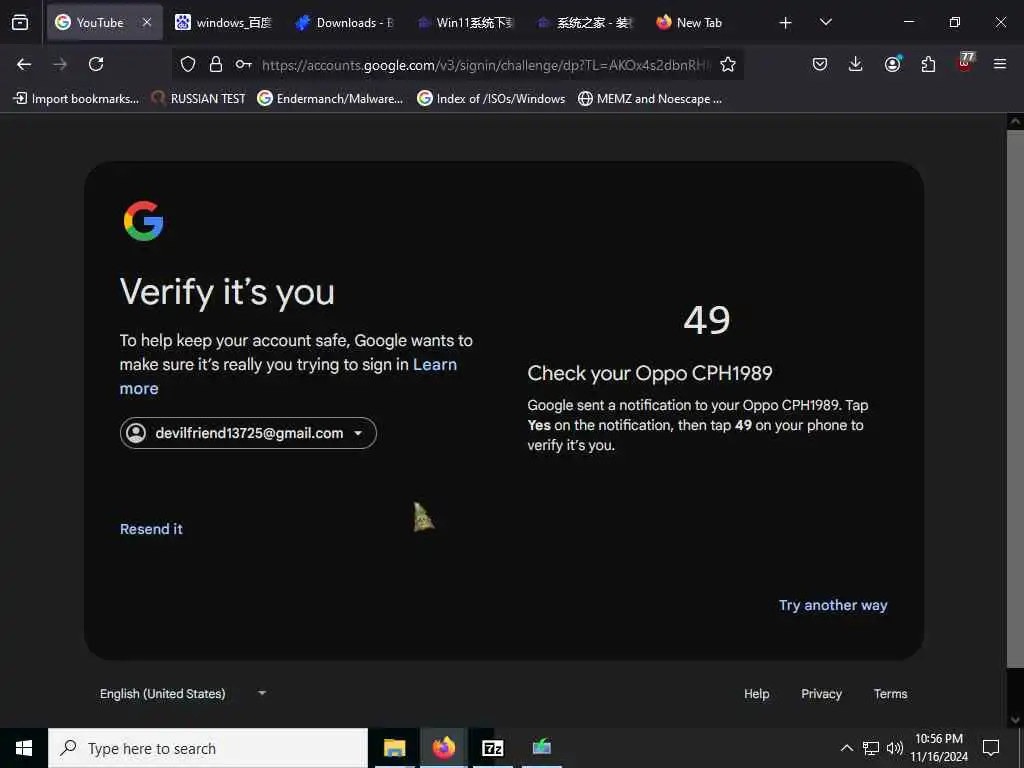
Task: Open the network tray icon
Action: click(x=871, y=748)
